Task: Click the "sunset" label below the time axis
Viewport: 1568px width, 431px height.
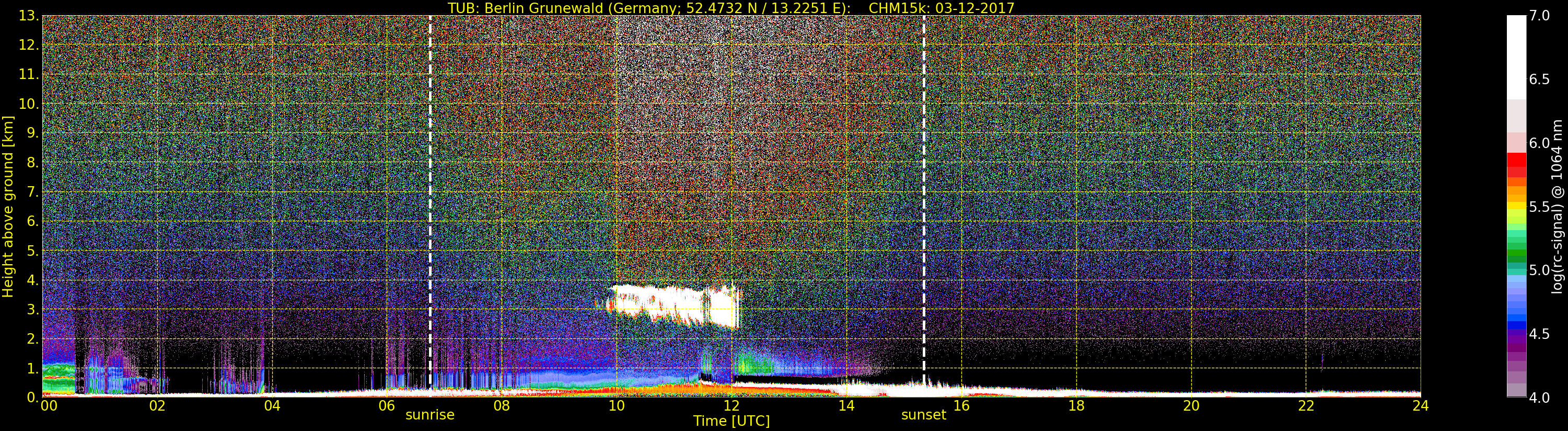Action: (923, 415)
